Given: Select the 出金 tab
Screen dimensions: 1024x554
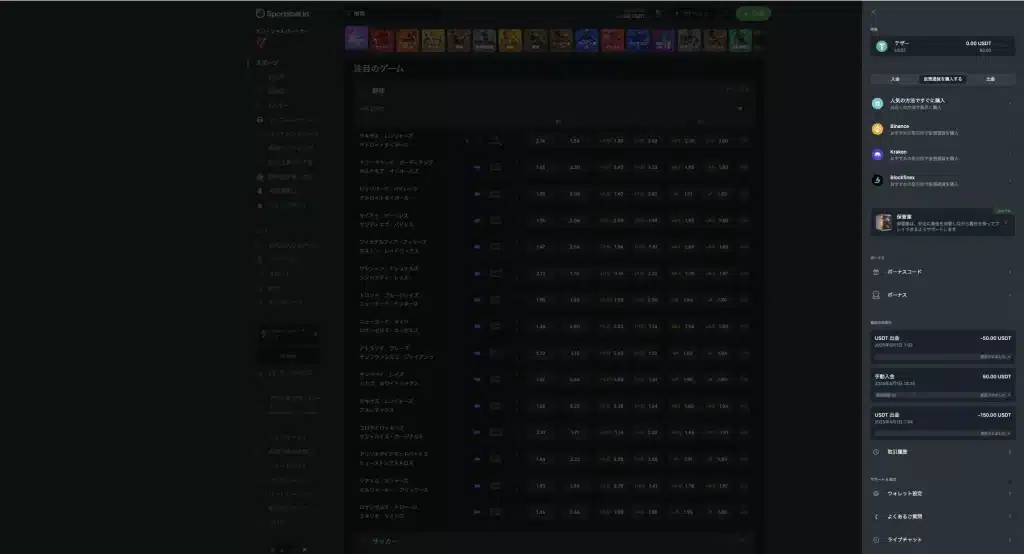Looking at the screenshot, I should 989,78.
